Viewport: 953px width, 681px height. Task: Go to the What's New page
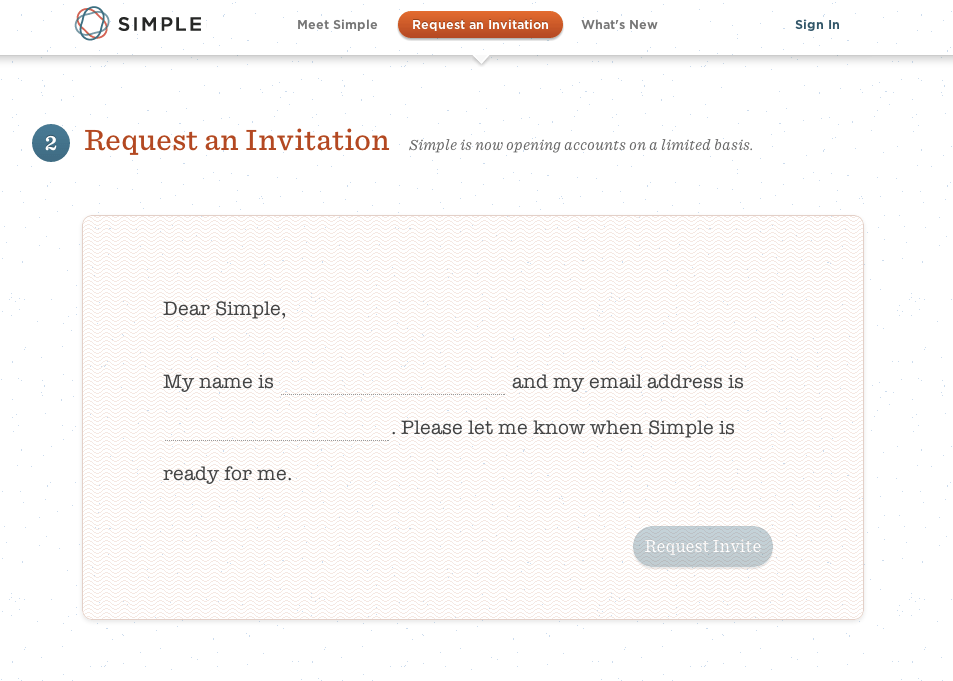619,25
